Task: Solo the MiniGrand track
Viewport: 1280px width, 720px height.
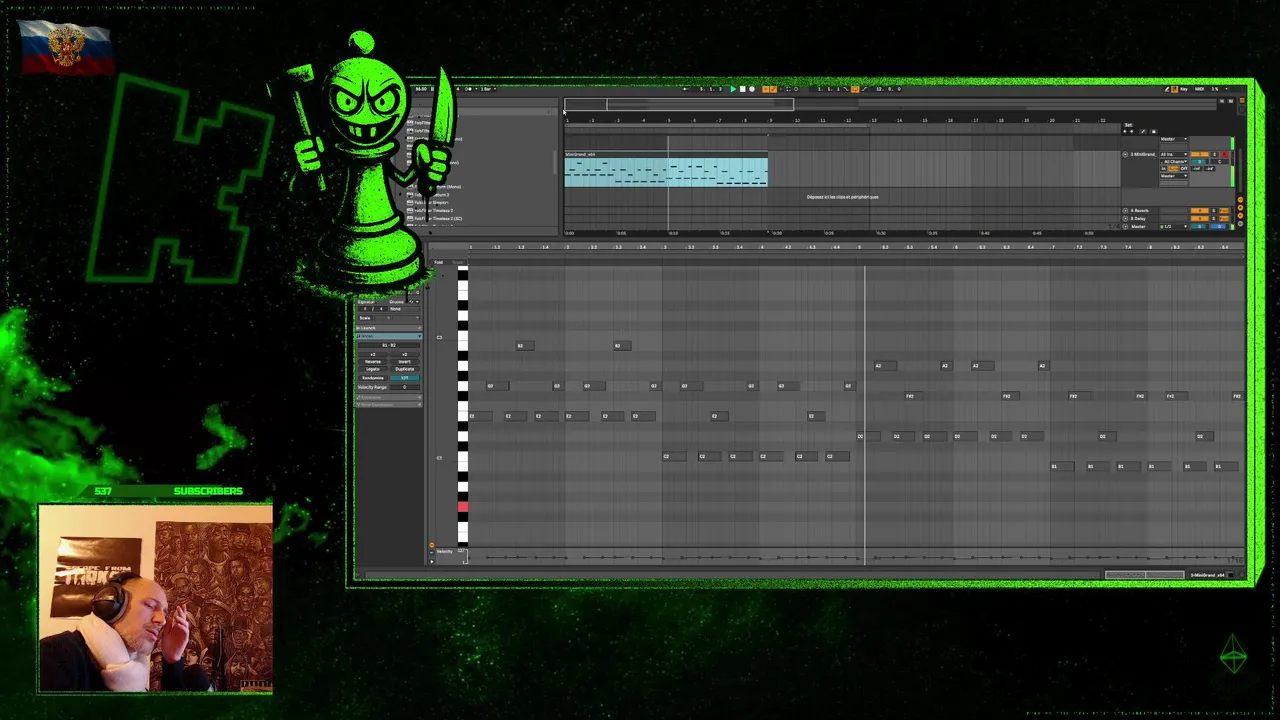Action: click(1214, 154)
